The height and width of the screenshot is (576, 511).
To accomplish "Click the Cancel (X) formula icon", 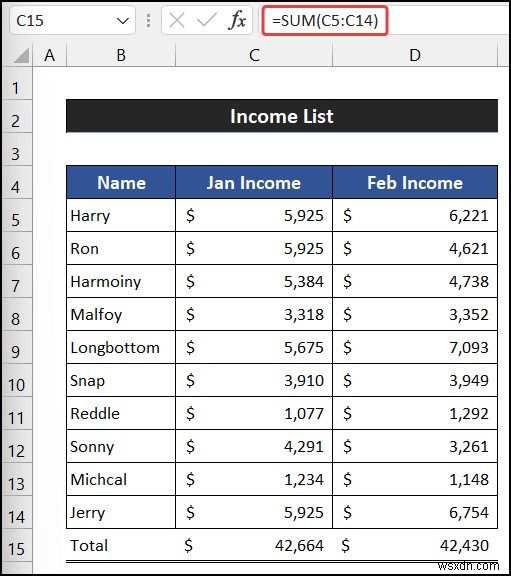I will (177, 21).
